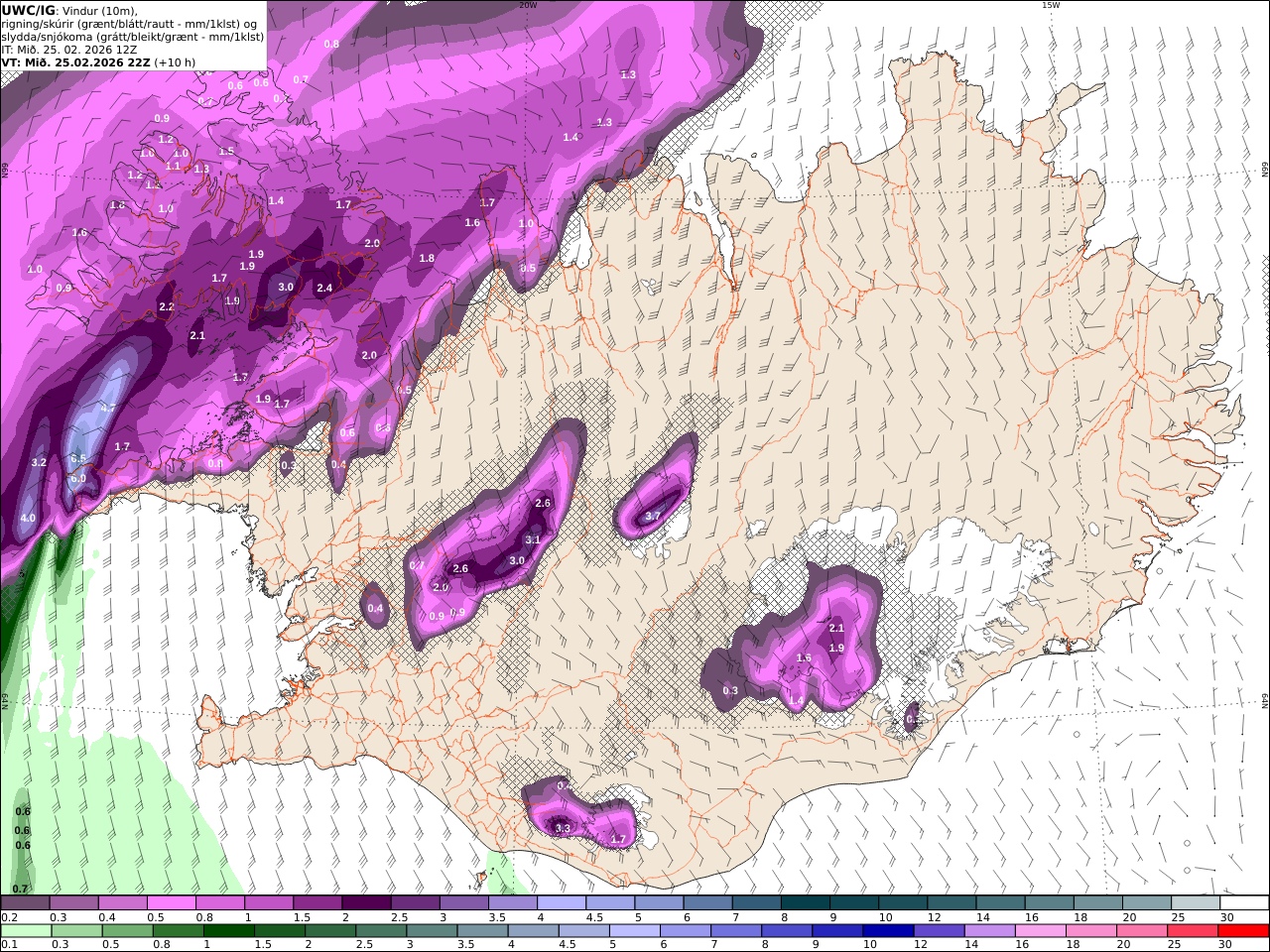Image resolution: width=1270 pixels, height=952 pixels.
Task: Click the bright pink 0.5 swatch in the upper legend
Action: [x=171, y=902]
